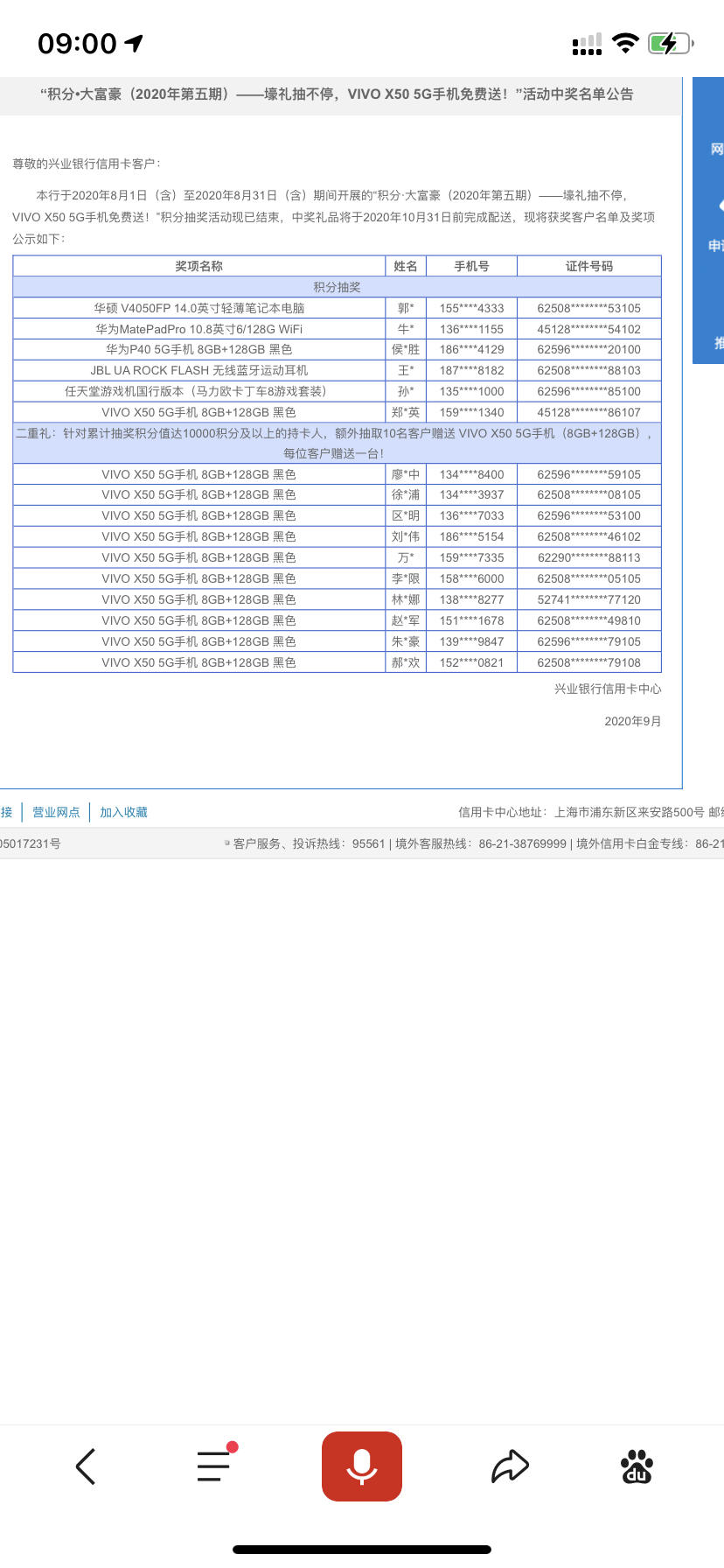Select the 奖项名称 column header
This screenshot has width=724, height=1568.
tap(199, 266)
